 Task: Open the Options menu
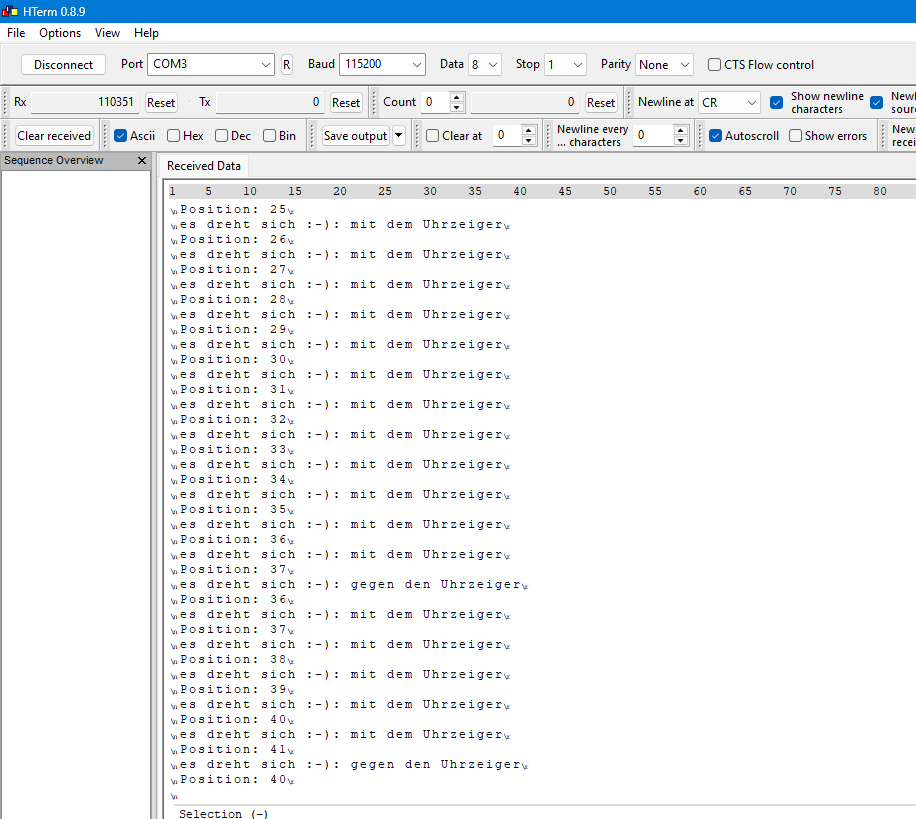coord(60,33)
